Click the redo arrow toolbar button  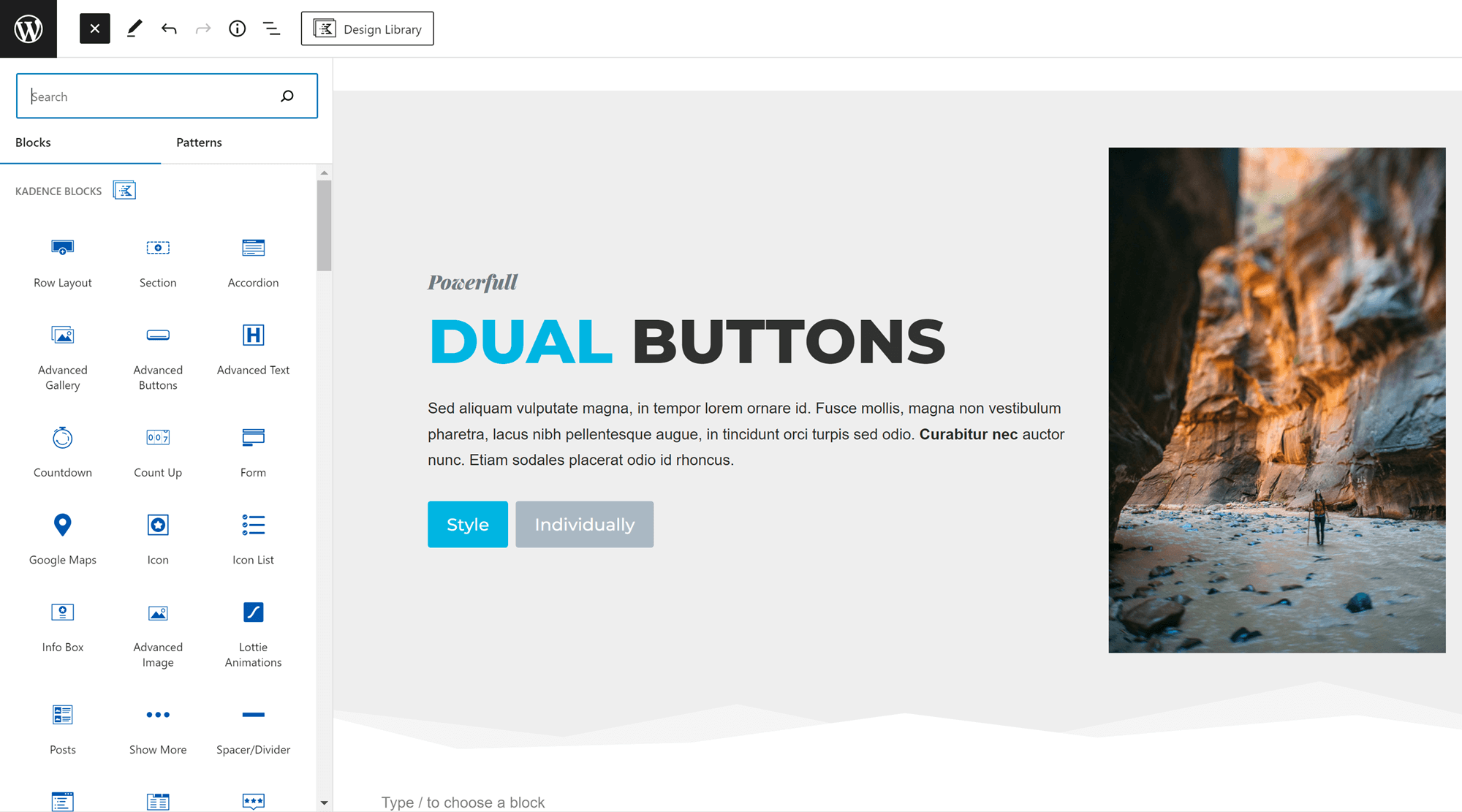tap(203, 28)
